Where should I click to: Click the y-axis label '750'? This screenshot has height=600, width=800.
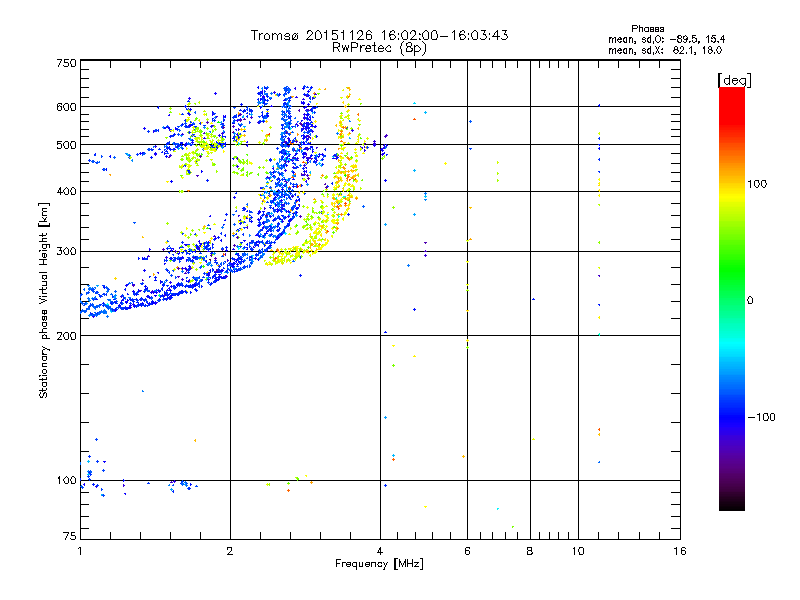[66, 63]
